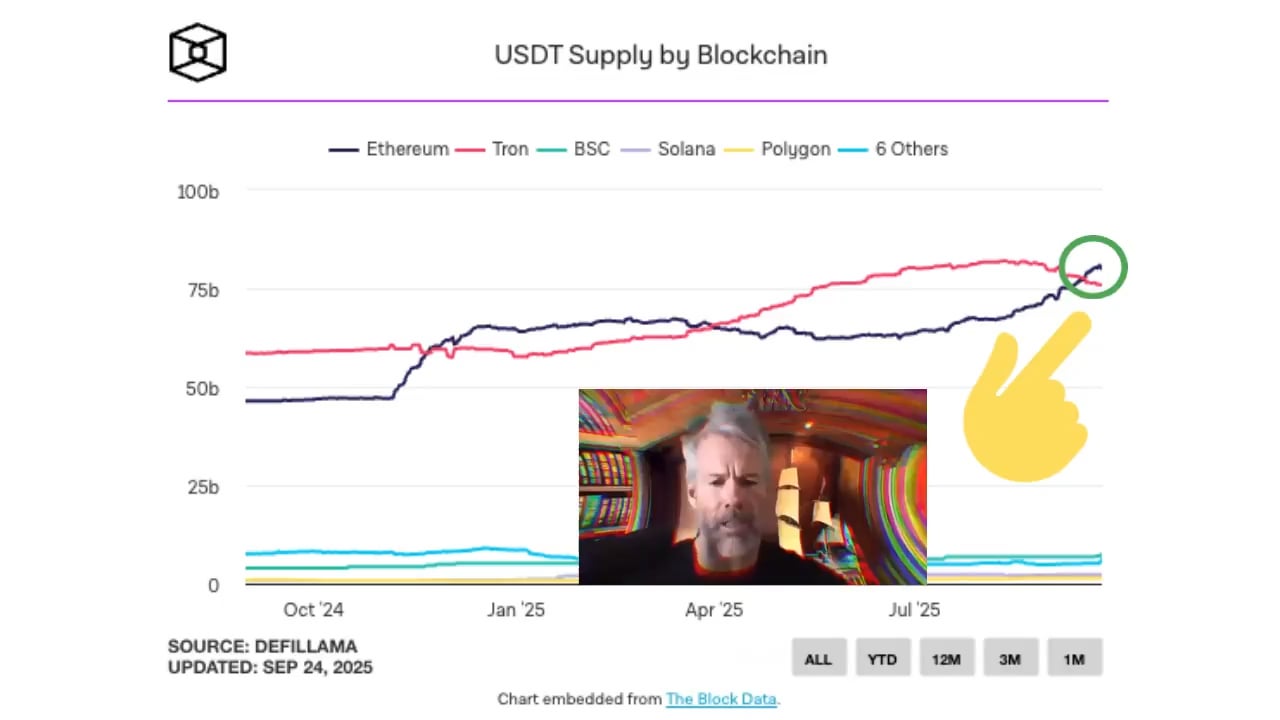The width and height of the screenshot is (1280, 720).
Task: Click the green circle annotation
Action: [1093, 267]
